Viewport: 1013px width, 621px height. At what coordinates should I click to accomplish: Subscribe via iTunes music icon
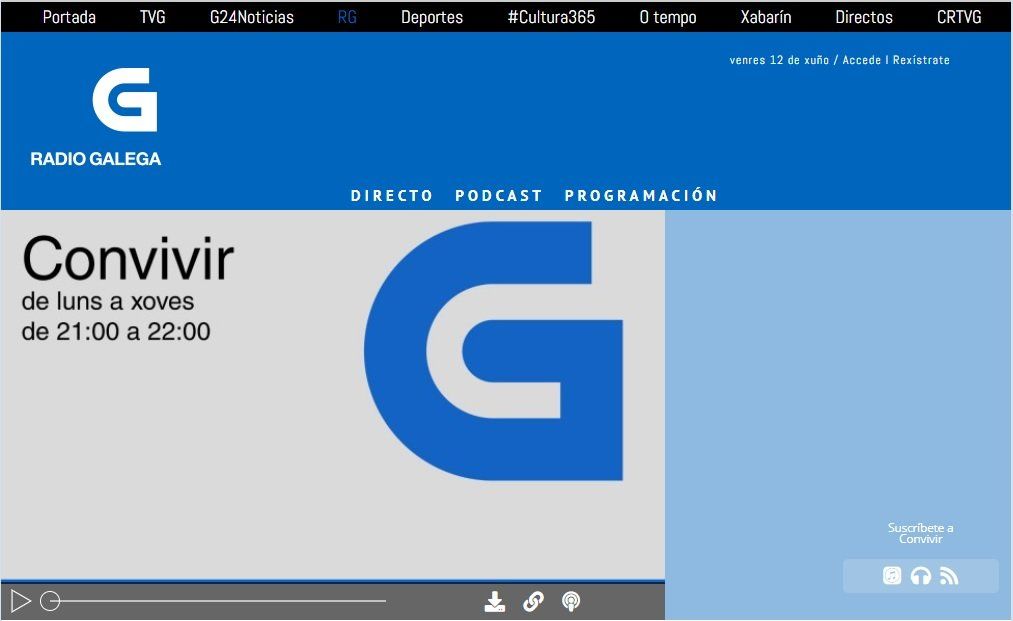point(892,575)
